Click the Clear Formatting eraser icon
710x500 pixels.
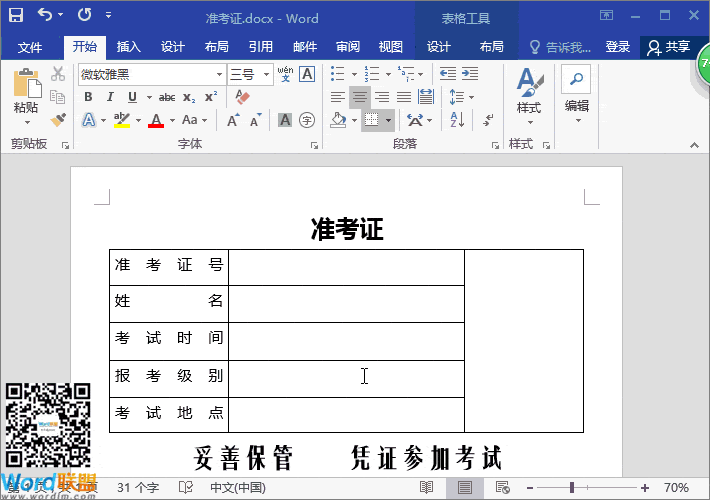[x=240, y=97]
